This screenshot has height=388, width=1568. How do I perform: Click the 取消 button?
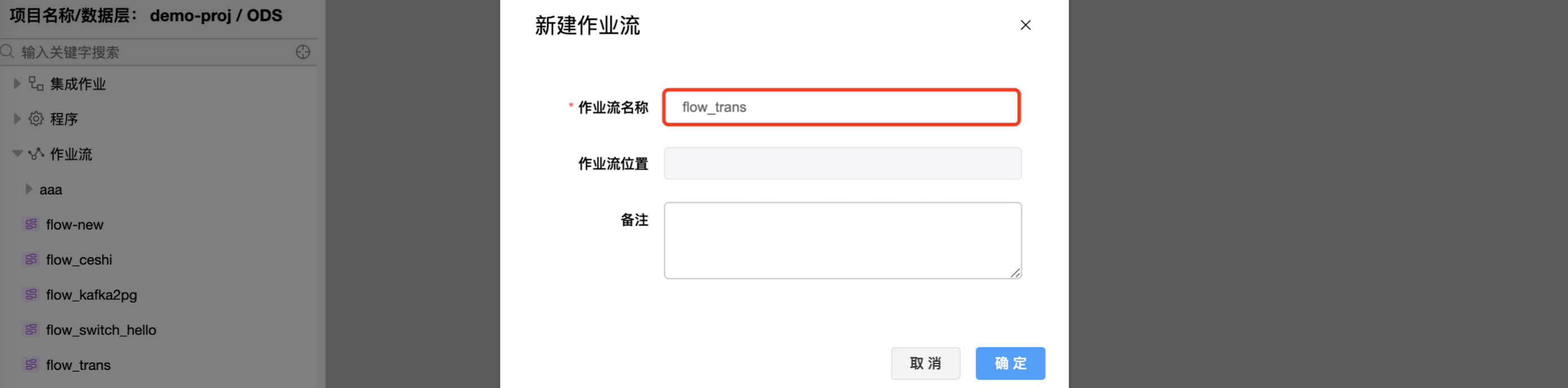[x=925, y=364]
